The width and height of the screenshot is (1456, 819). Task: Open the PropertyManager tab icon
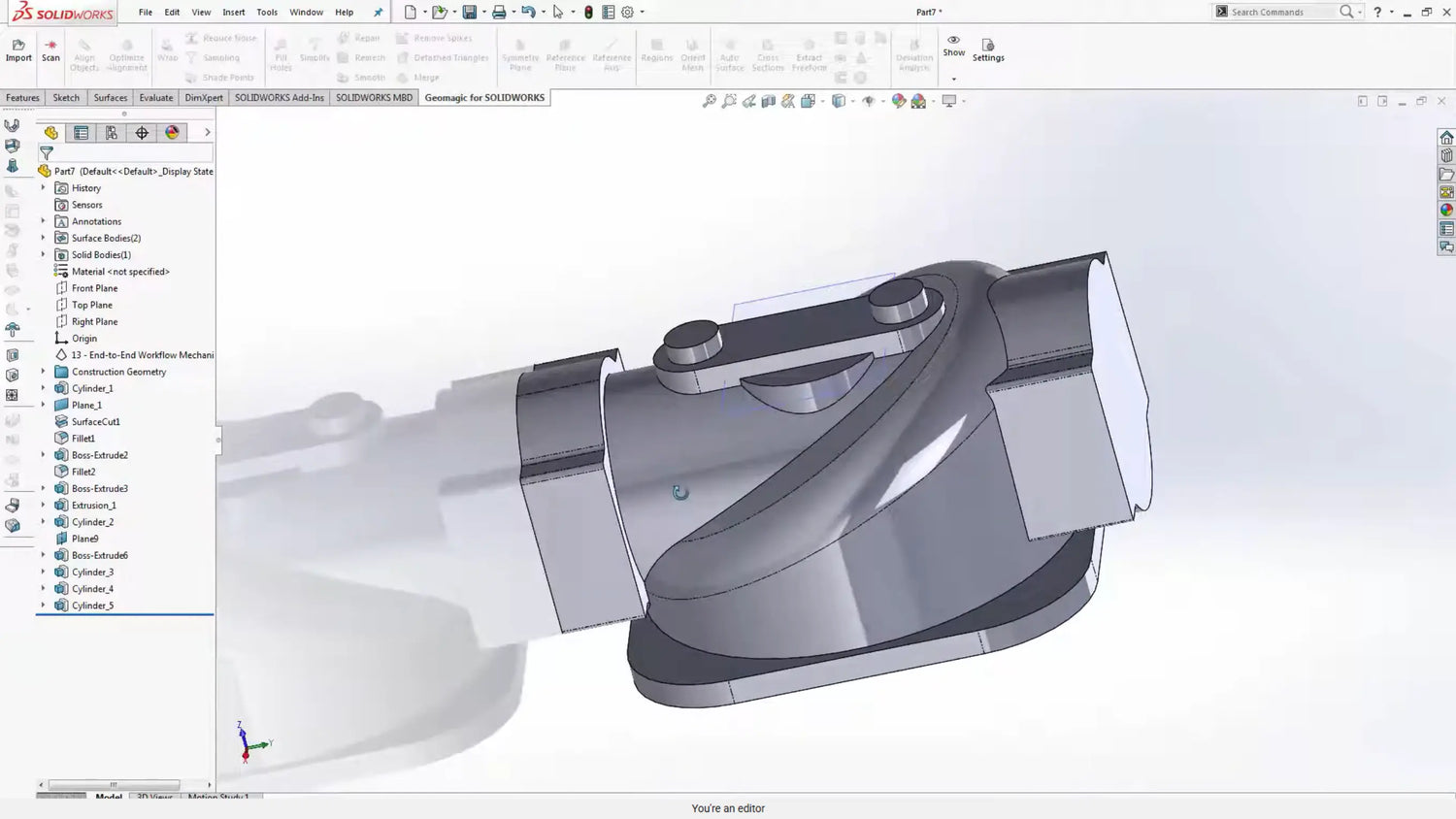point(82,133)
